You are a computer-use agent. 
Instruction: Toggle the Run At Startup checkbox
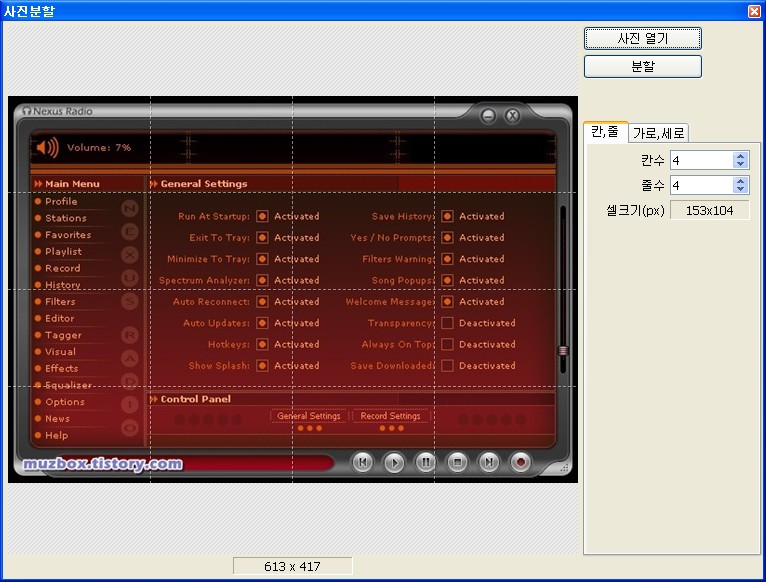coord(262,216)
